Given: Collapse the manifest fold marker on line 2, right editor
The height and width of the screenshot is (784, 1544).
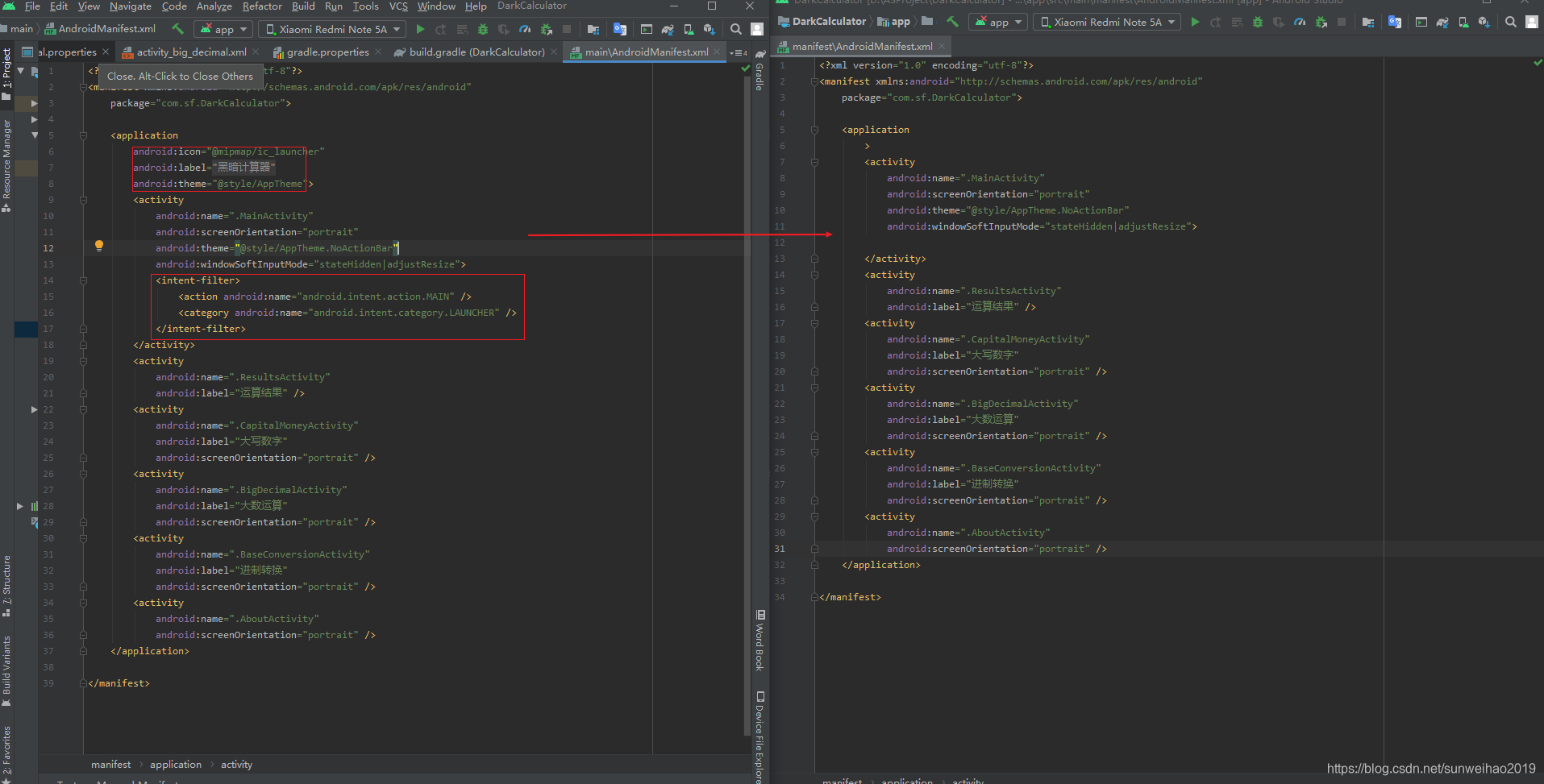Looking at the screenshot, I should click(814, 81).
